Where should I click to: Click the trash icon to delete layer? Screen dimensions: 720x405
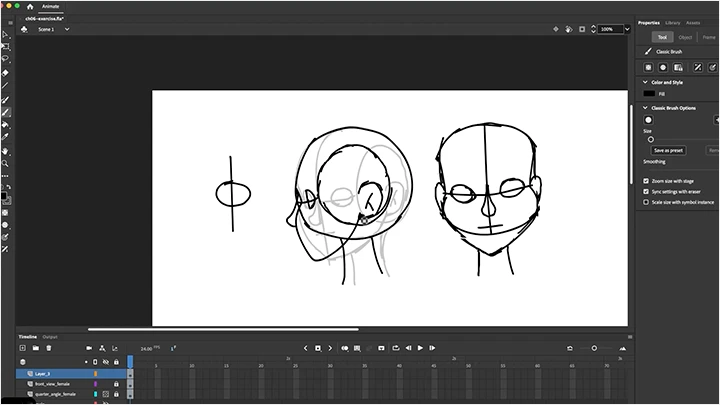[x=49, y=348]
